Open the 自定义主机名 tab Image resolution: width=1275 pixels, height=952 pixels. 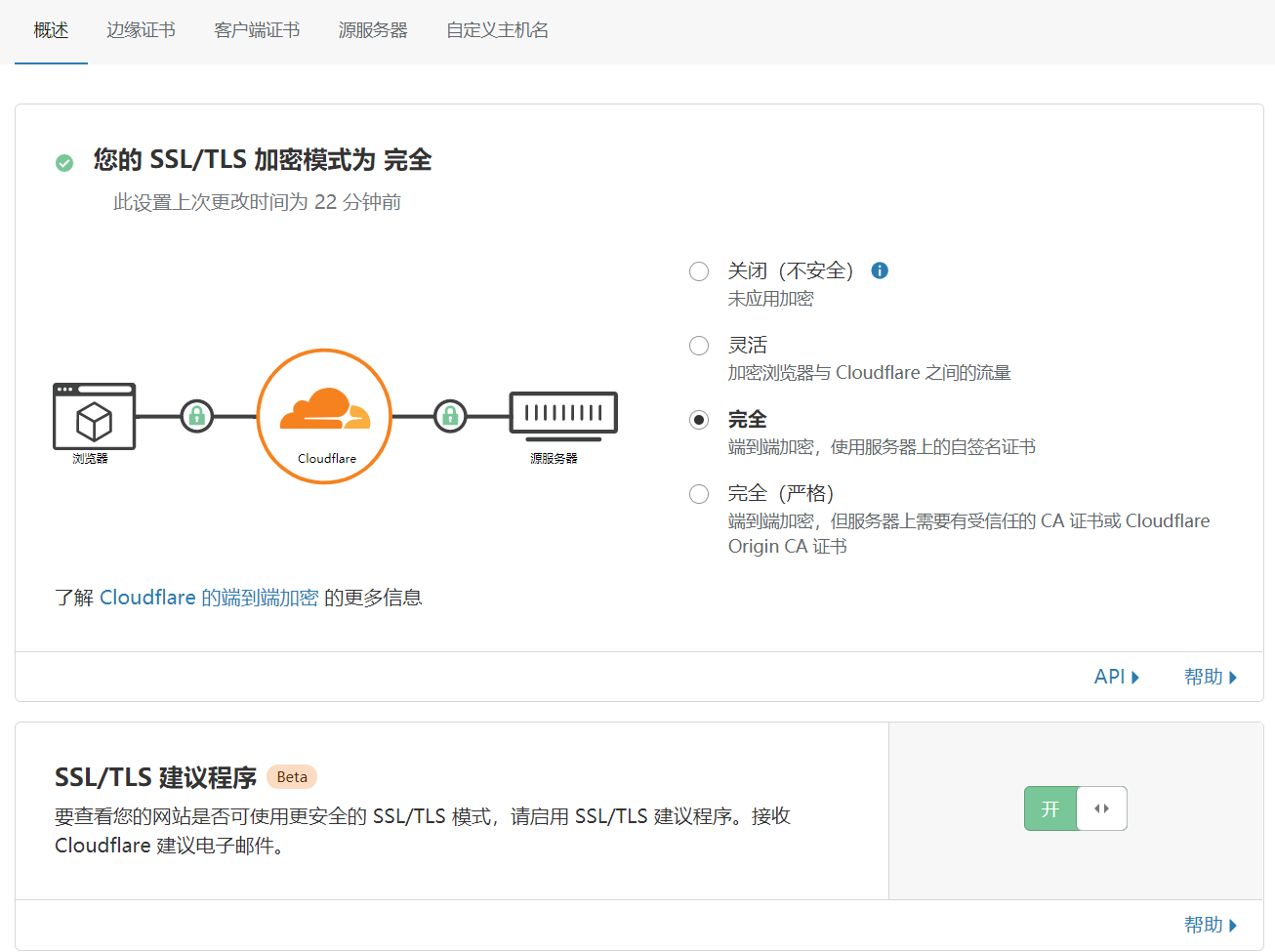tap(497, 30)
